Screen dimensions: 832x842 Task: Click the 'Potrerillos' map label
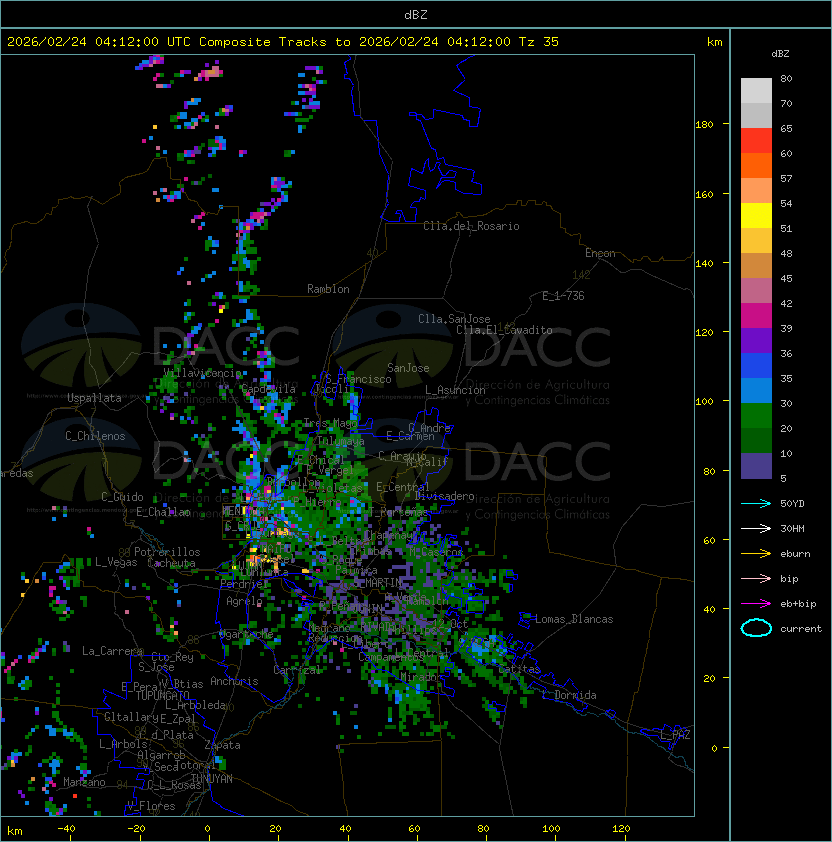(167, 552)
